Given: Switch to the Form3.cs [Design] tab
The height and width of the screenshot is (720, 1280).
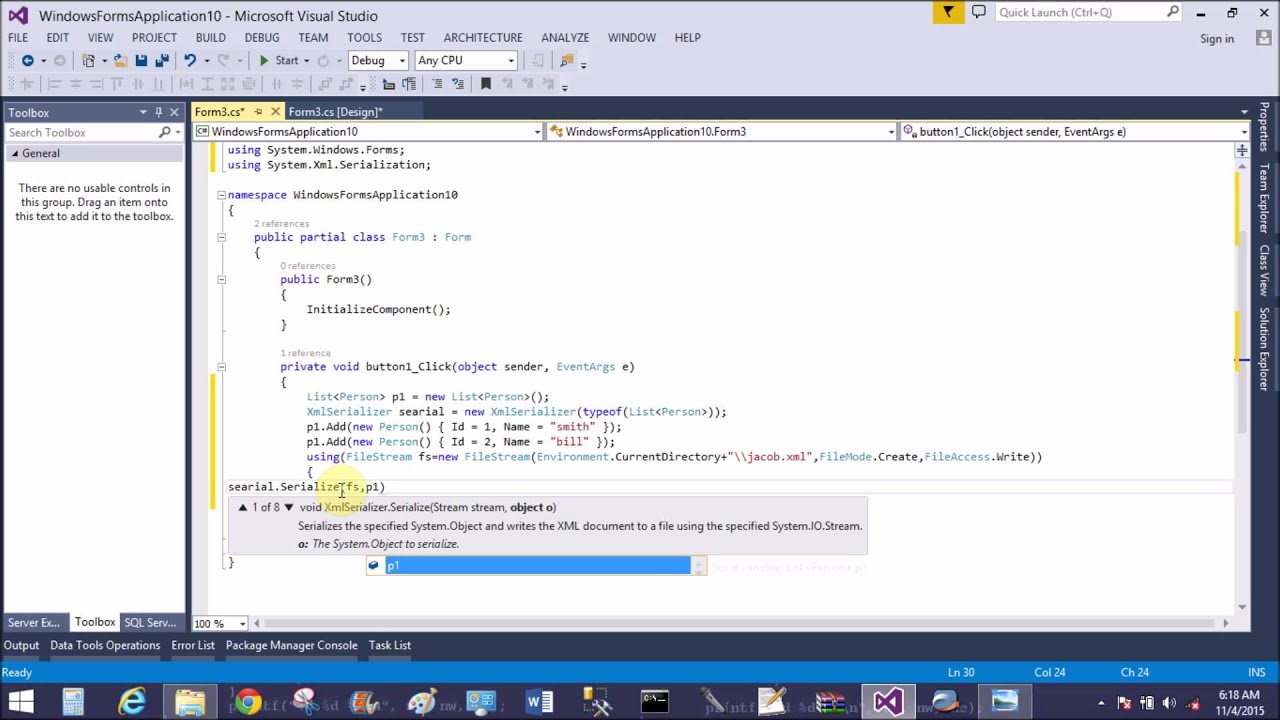Looking at the screenshot, I should pyautogui.click(x=335, y=112).
